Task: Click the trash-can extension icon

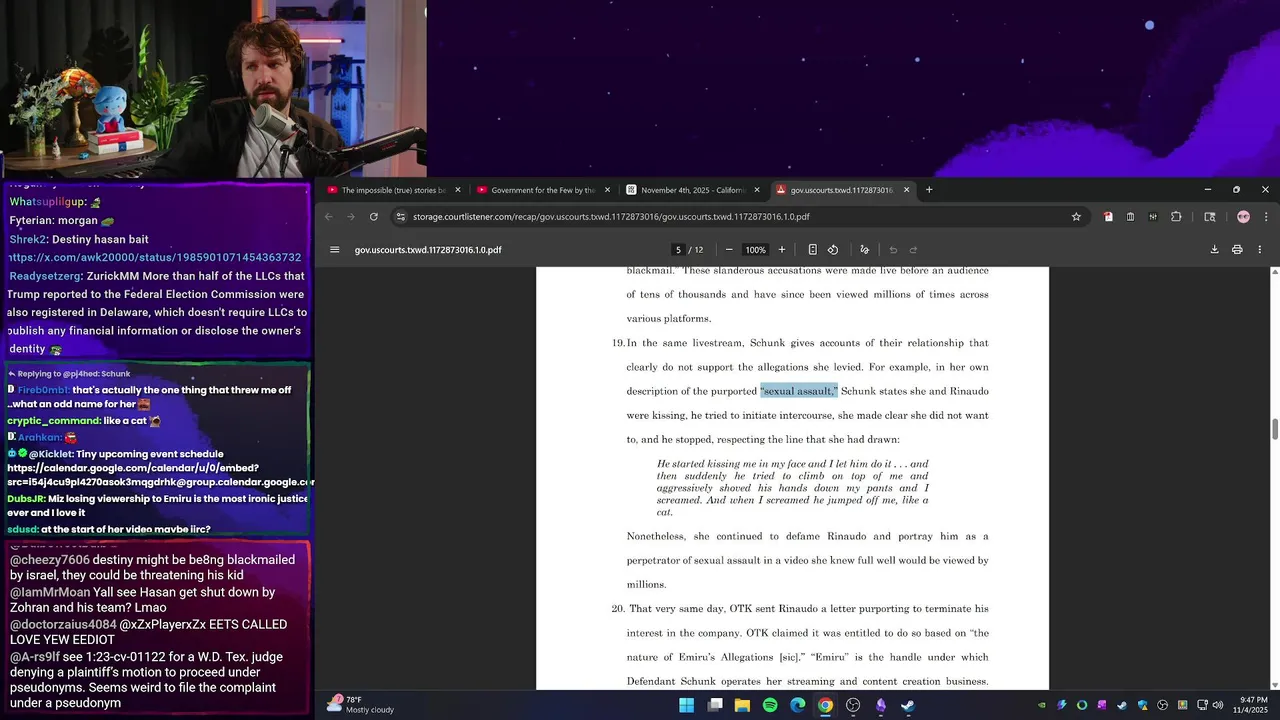Action: click(x=1130, y=217)
